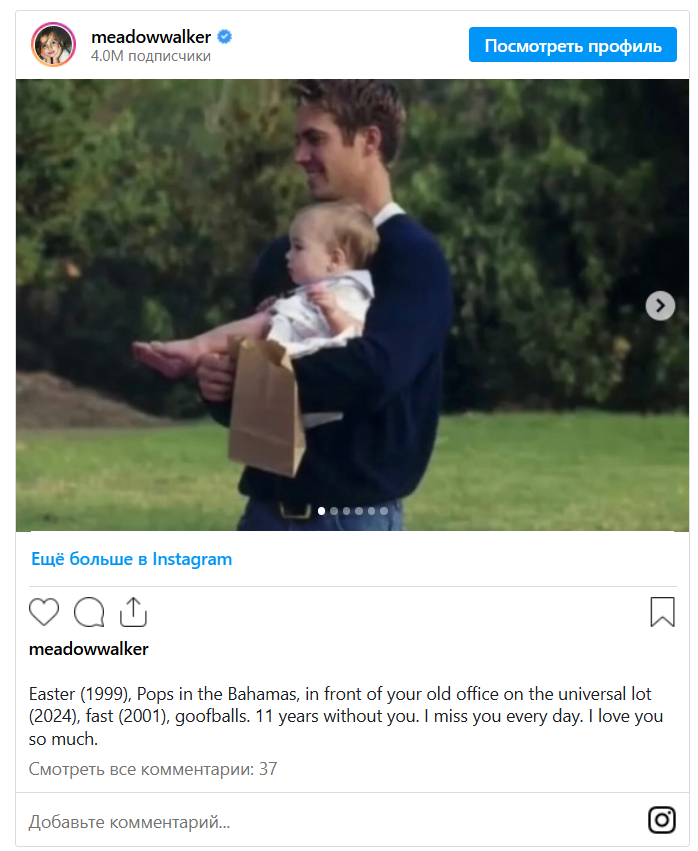Open meadowwalker profile avatar
Screen dimensions: 698x851
point(53,45)
